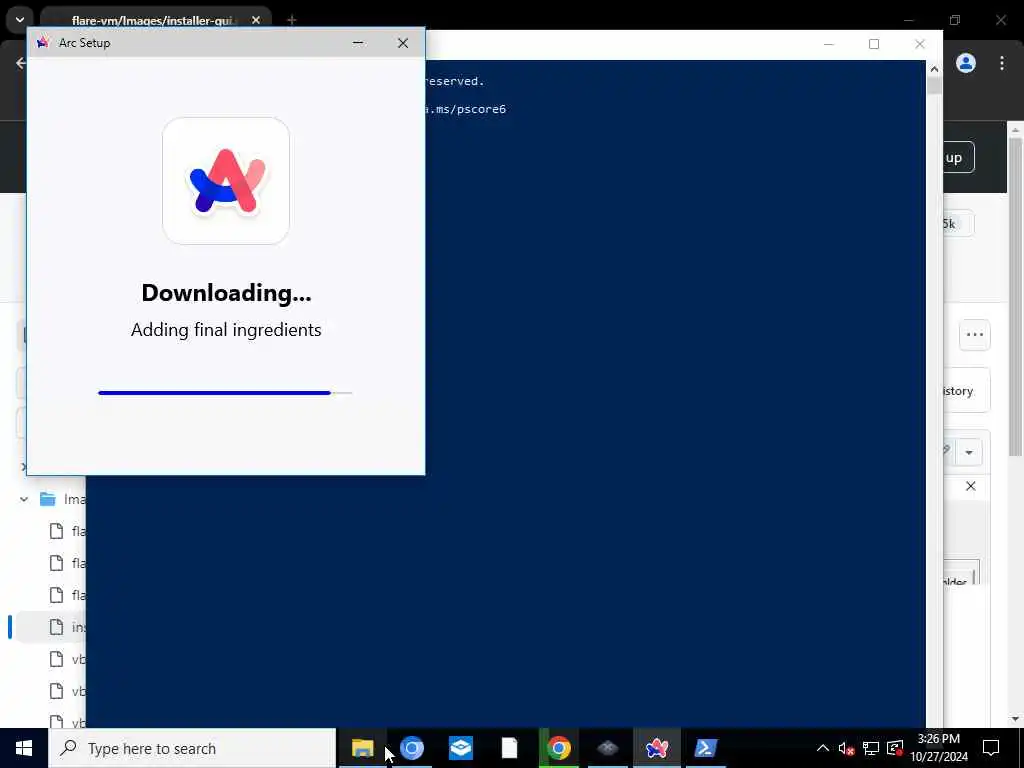This screenshot has height=768, width=1024.
Task: Switch to PowerShell in the taskbar
Action: (706, 748)
